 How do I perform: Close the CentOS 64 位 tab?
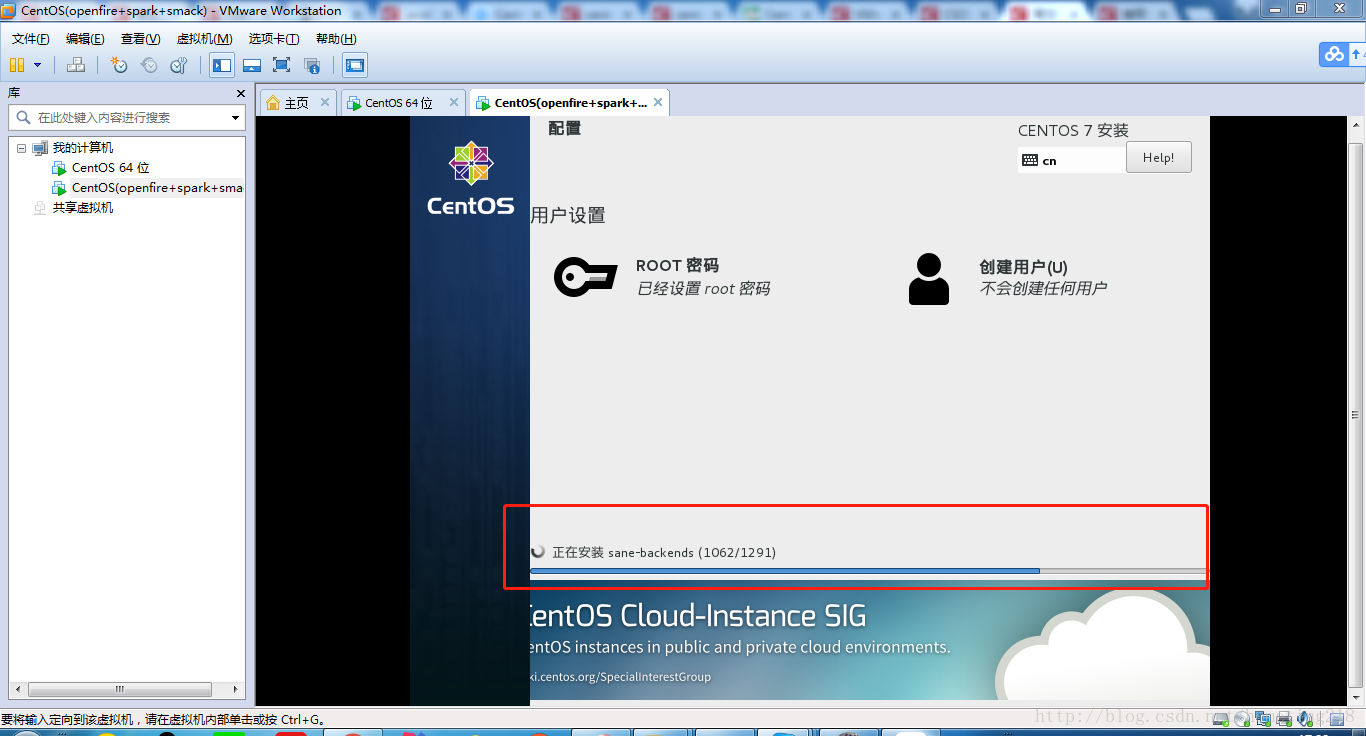pyautogui.click(x=453, y=102)
